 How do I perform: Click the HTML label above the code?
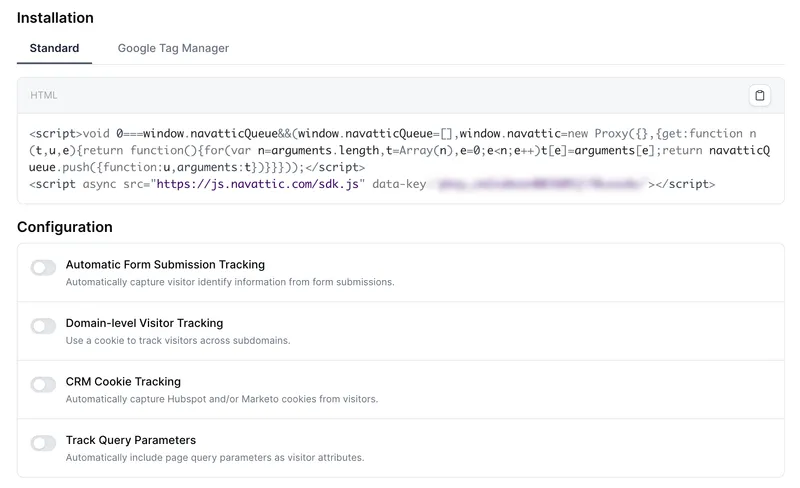[x=44, y=95]
